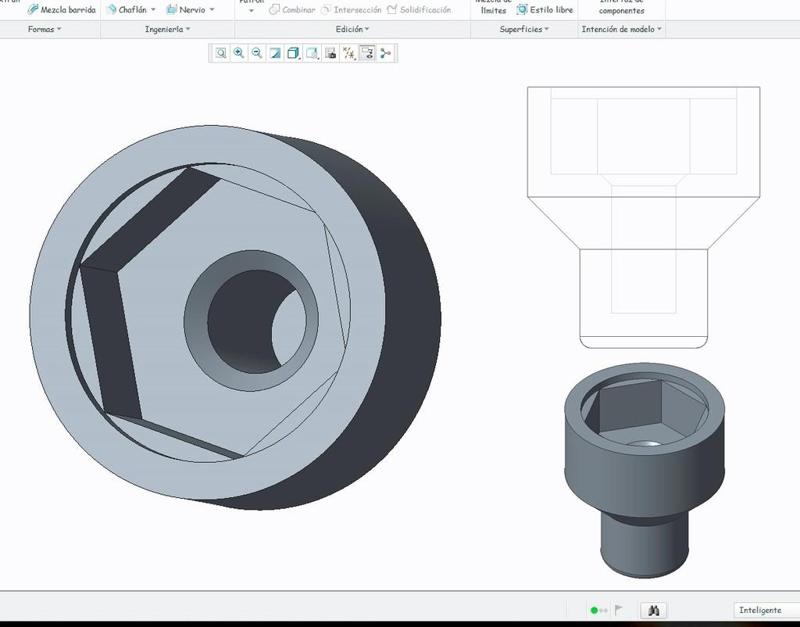Click the view manager icon
Image resolution: width=800 pixels, height=627 pixels.
coord(330,53)
